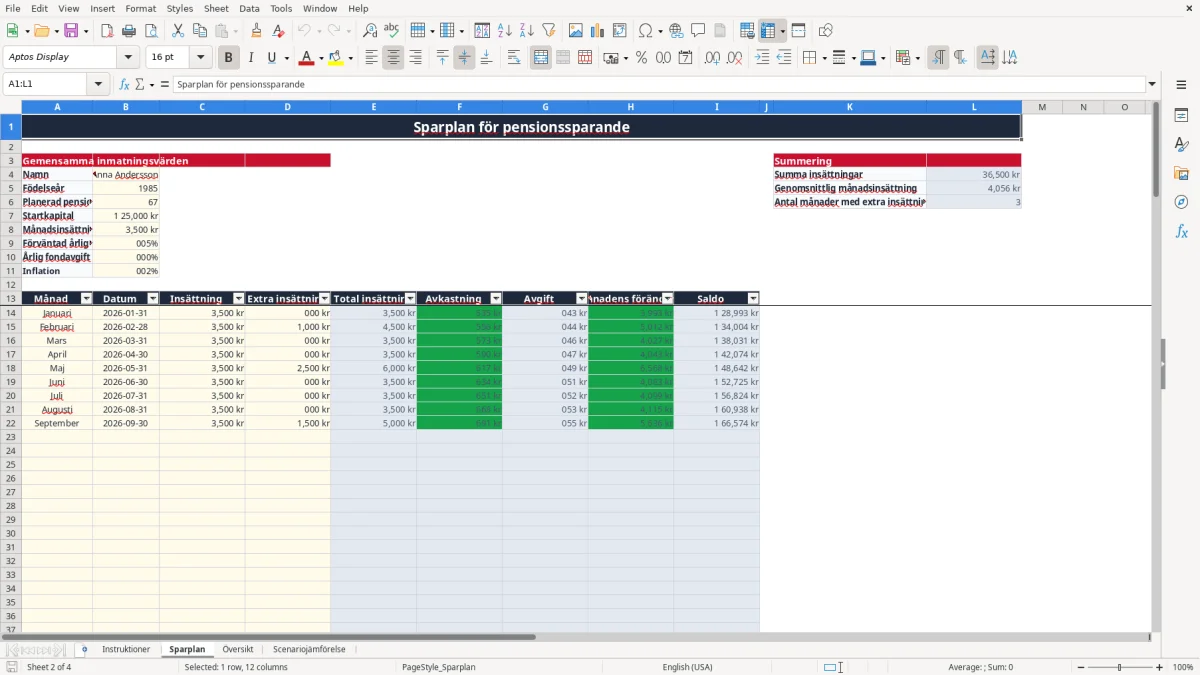Toggle Merge and Center Cells

click(x=541, y=58)
